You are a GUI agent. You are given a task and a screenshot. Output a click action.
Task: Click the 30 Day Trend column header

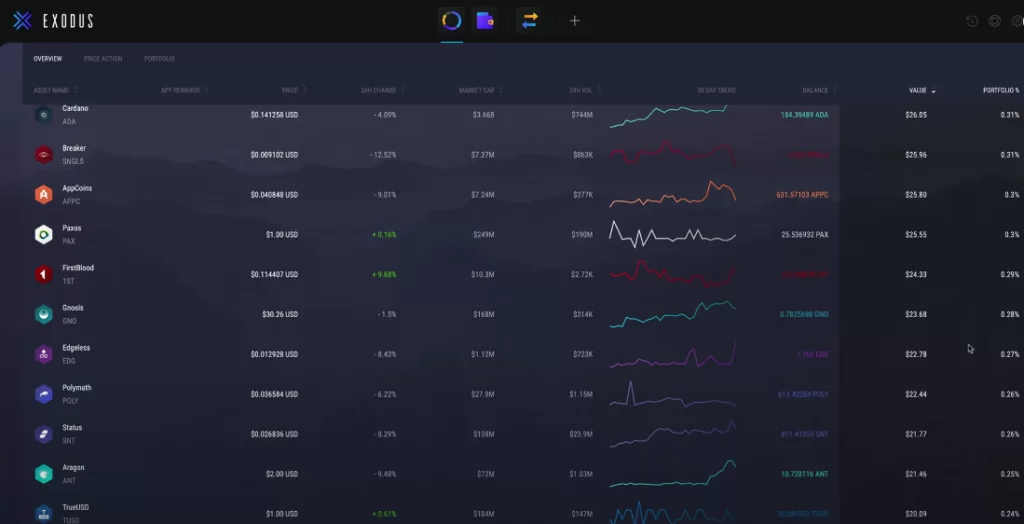tap(716, 90)
